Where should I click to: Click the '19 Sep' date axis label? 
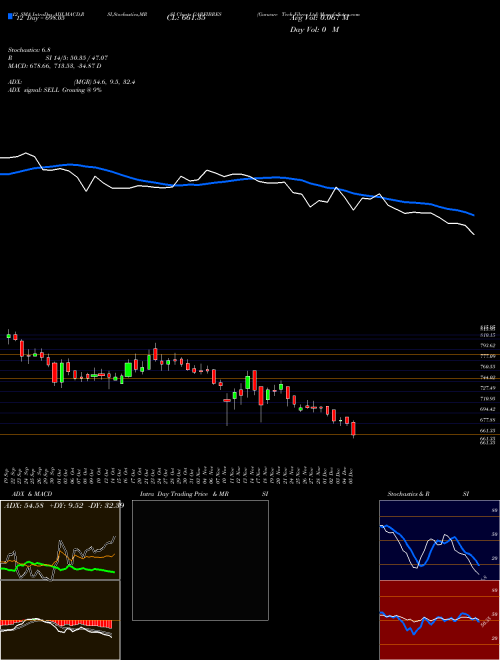tap(8, 476)
